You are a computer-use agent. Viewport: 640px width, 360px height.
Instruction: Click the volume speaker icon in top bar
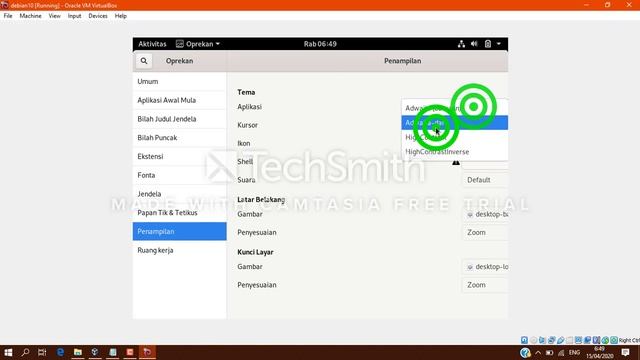(x=474, y=44)
